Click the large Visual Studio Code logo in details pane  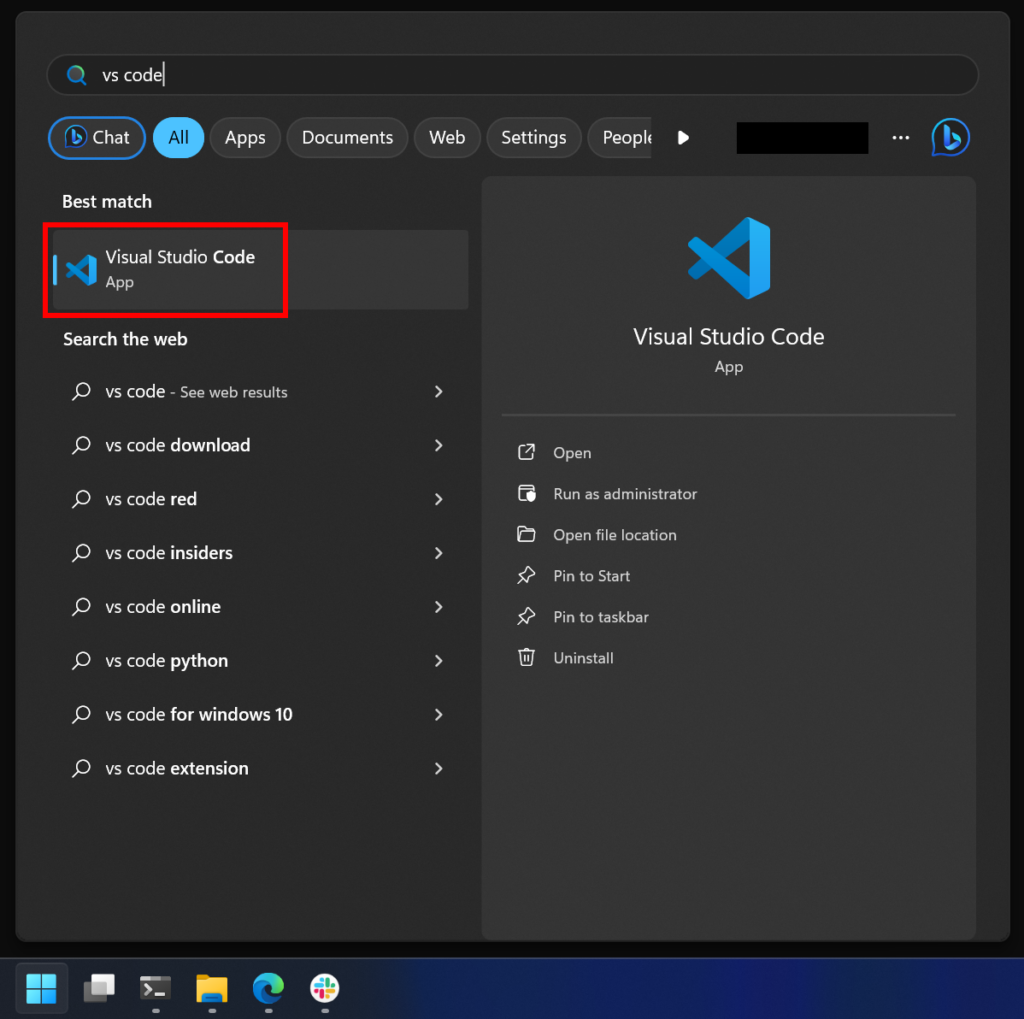coord(729,258)
